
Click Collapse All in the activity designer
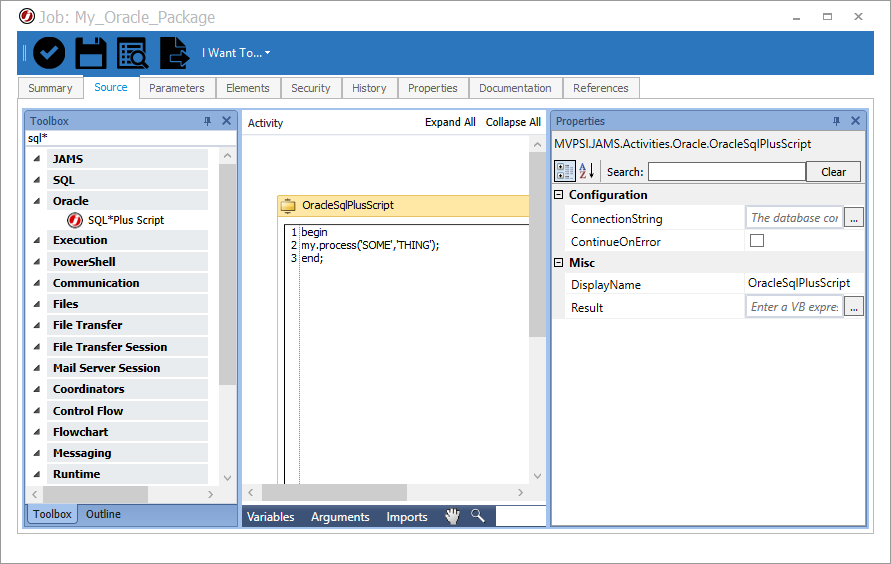513,122
